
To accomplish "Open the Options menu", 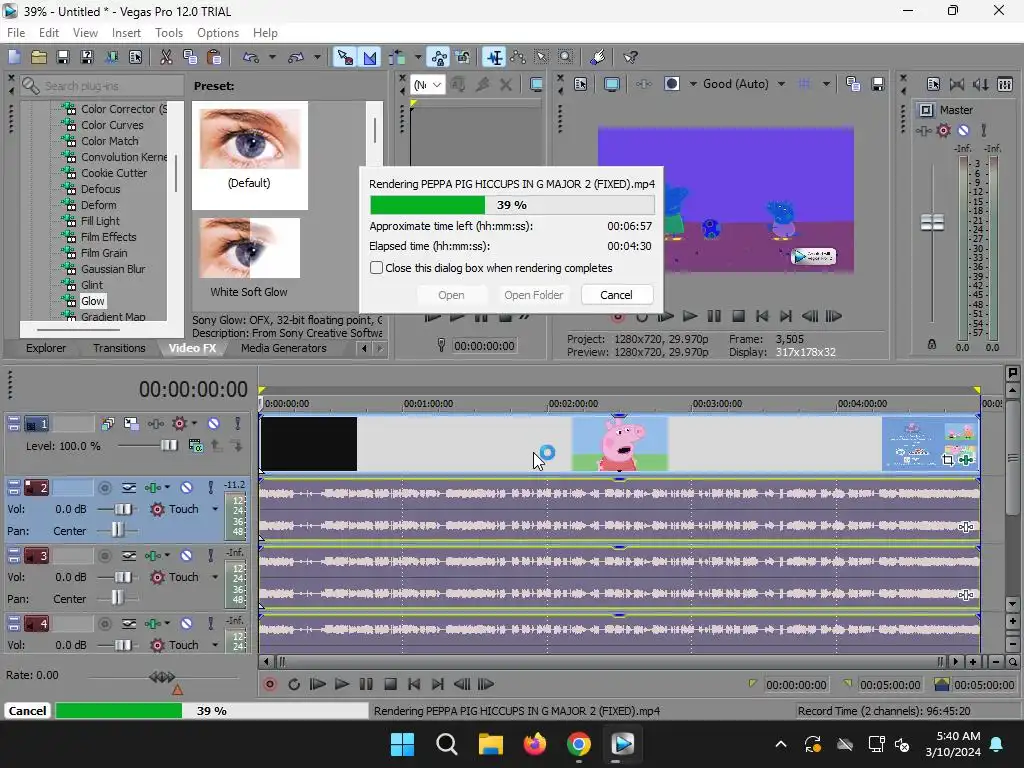I will click(x=217, y=33).
